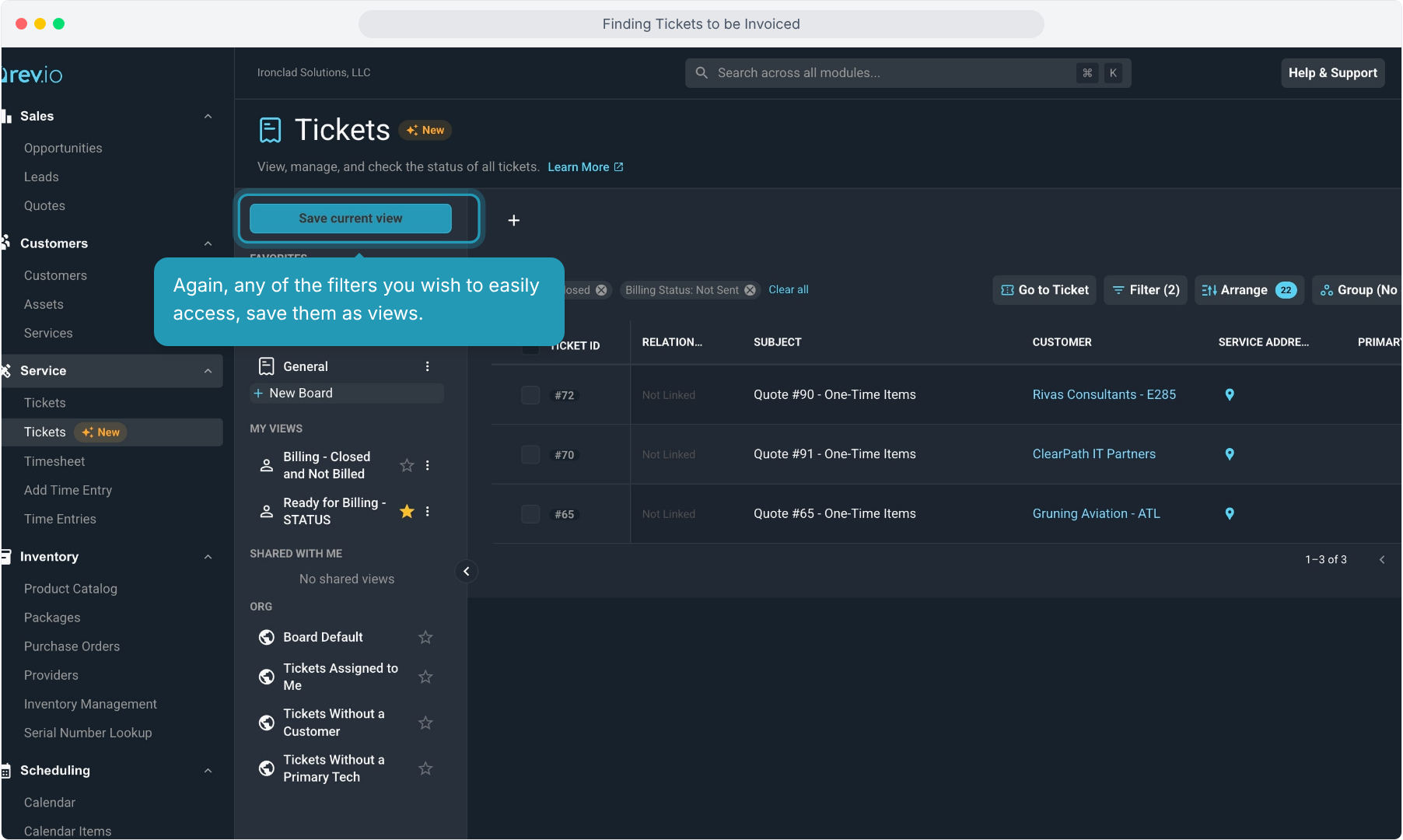Open the Group tickets menu
The height and width of the screenshot is (840, 1403).
click(x=1359, y=290)
